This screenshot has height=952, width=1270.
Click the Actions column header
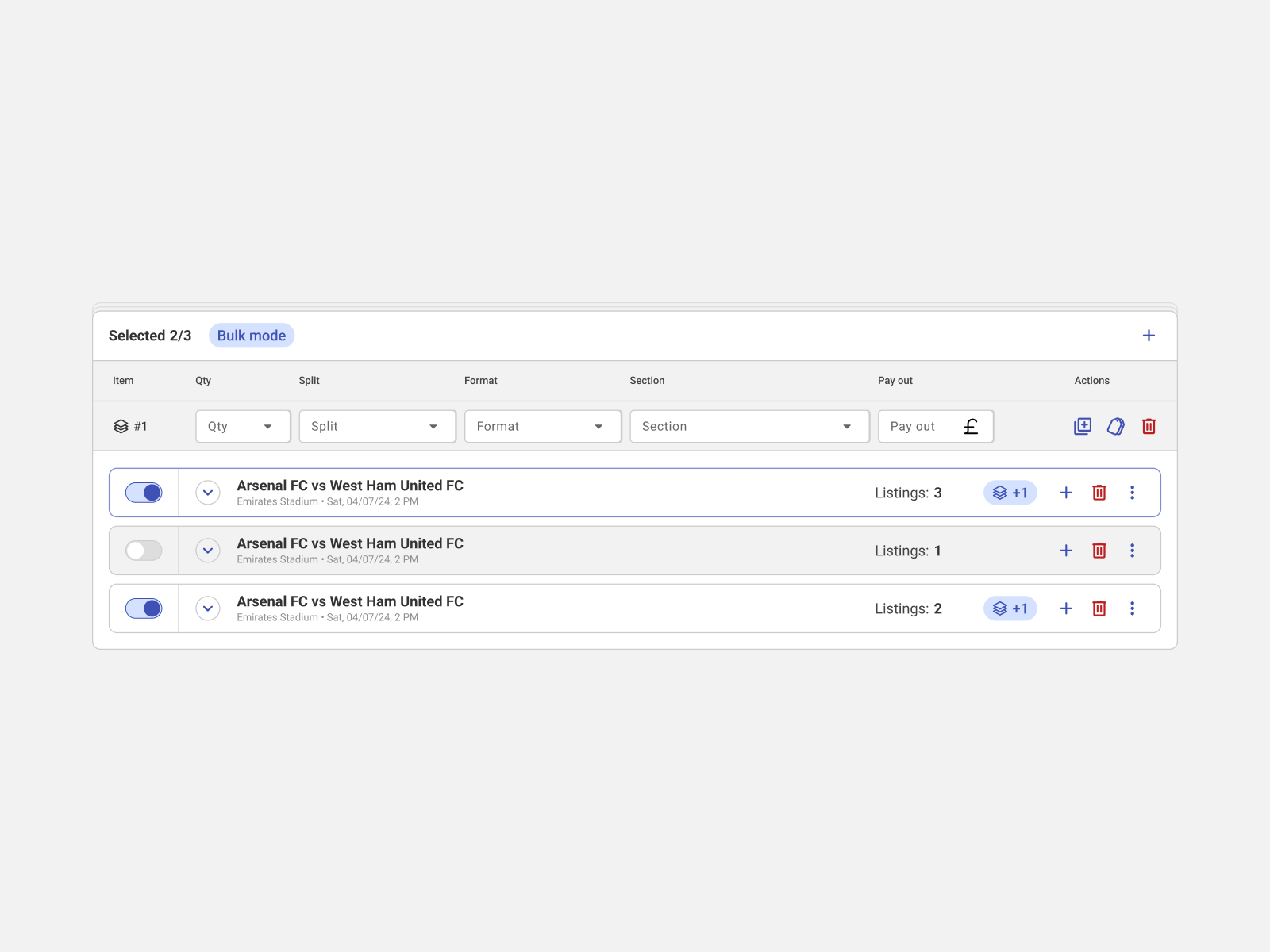1092,381
